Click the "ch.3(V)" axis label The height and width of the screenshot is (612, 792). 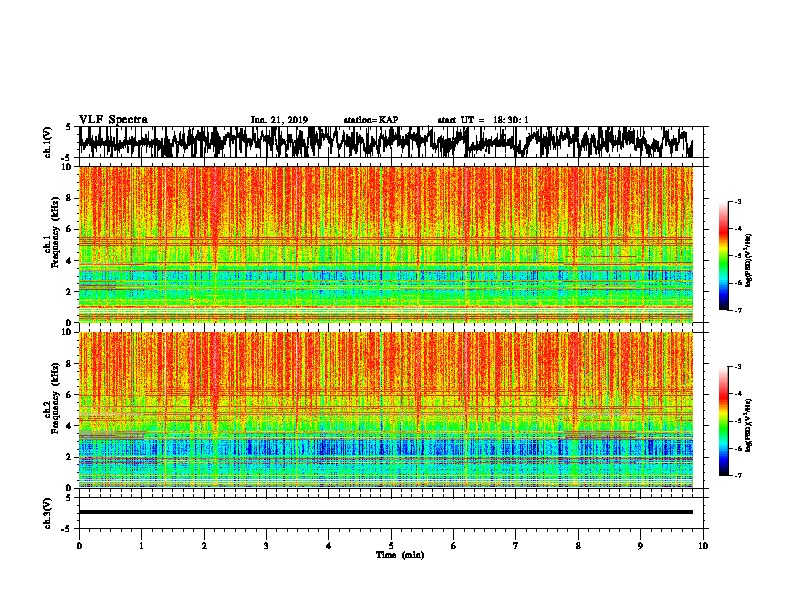coord(47,513)
